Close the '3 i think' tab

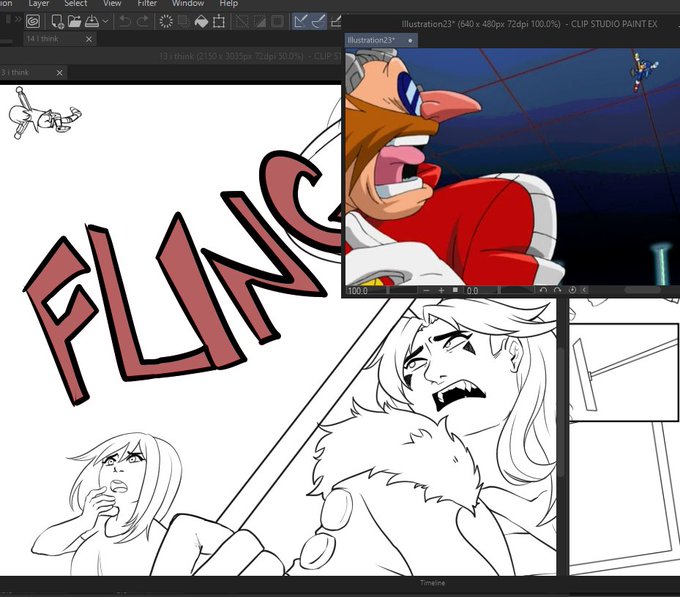click(59, 73)
